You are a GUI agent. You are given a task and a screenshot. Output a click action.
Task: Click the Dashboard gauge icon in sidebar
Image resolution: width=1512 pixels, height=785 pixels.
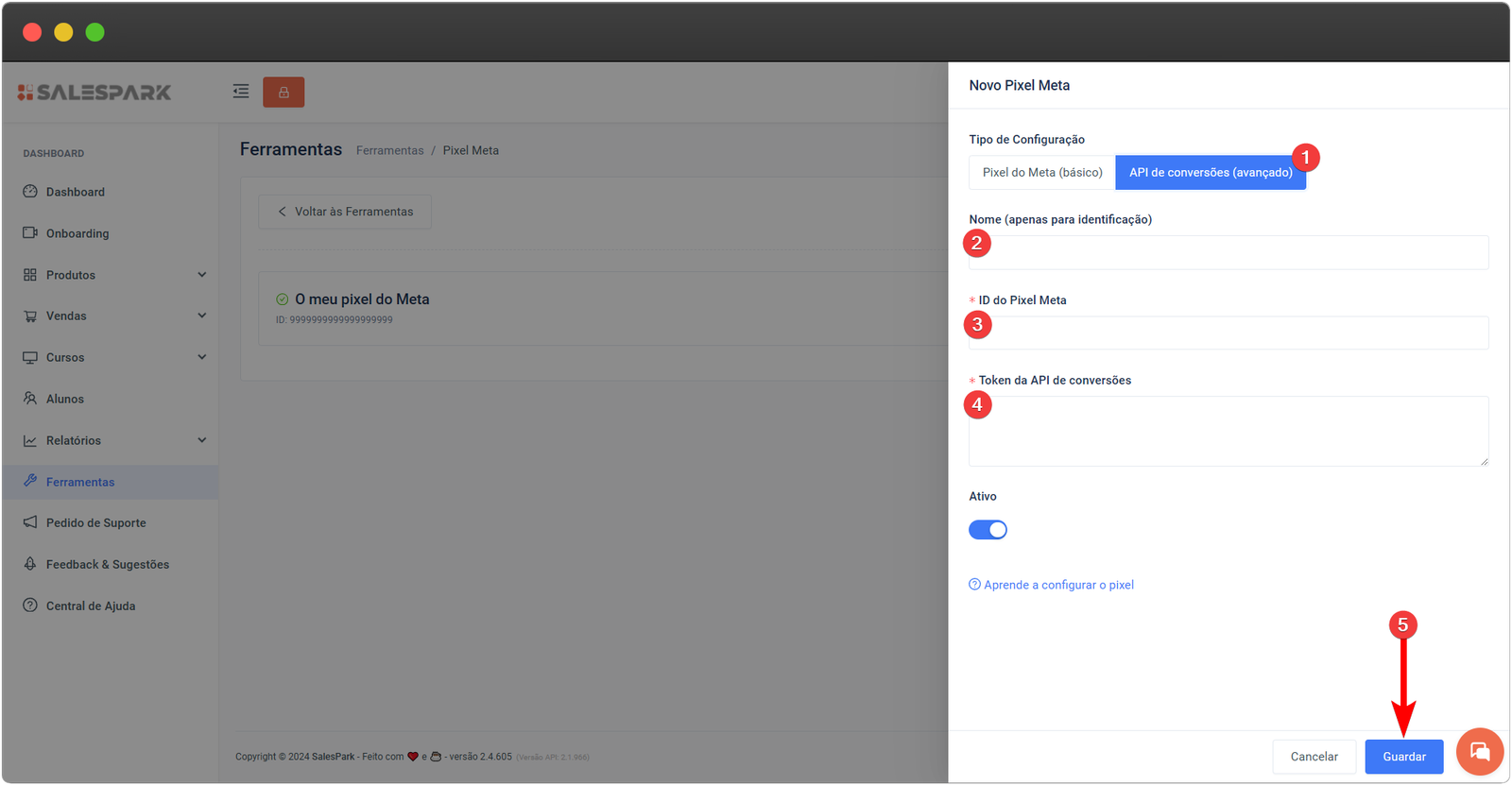(30, 192)
